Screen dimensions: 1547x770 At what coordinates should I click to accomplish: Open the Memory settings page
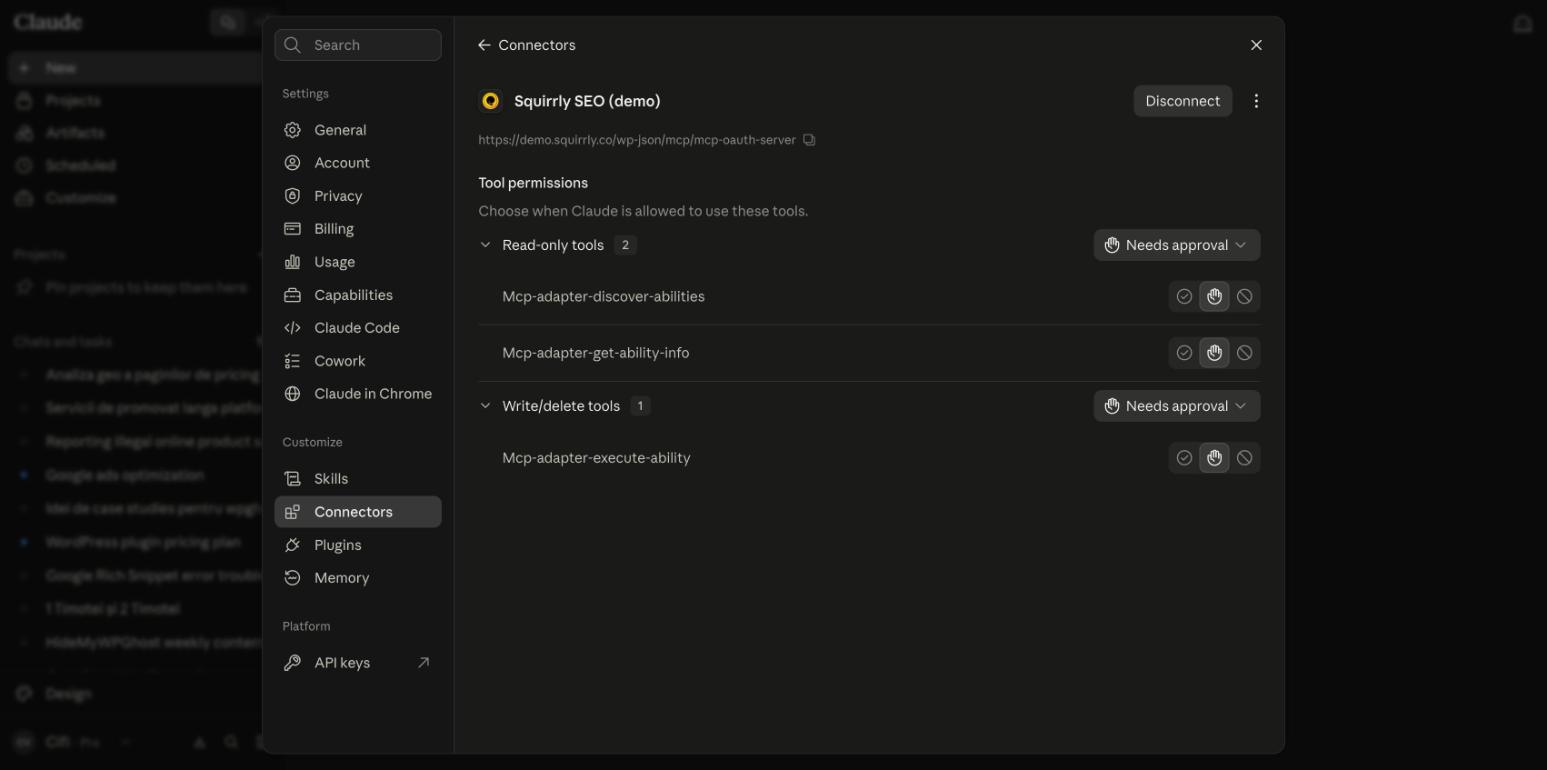357,578
